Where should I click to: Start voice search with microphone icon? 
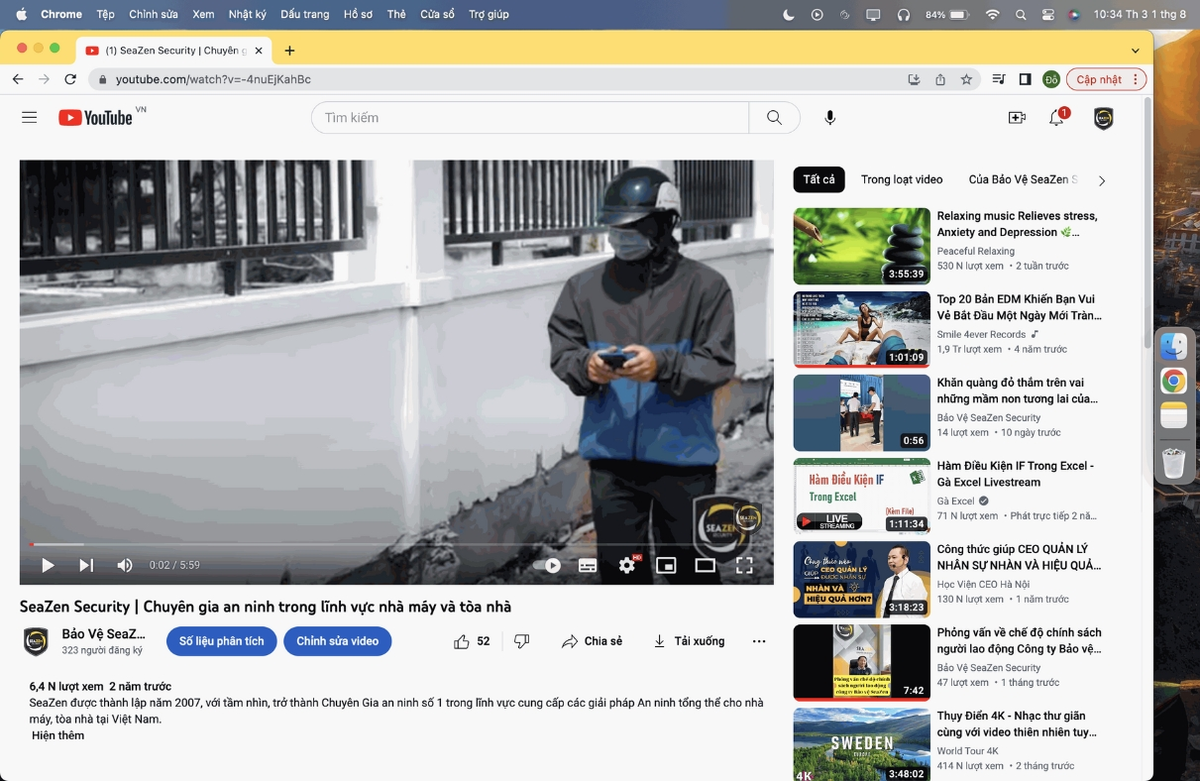click(x=830, y=117)
